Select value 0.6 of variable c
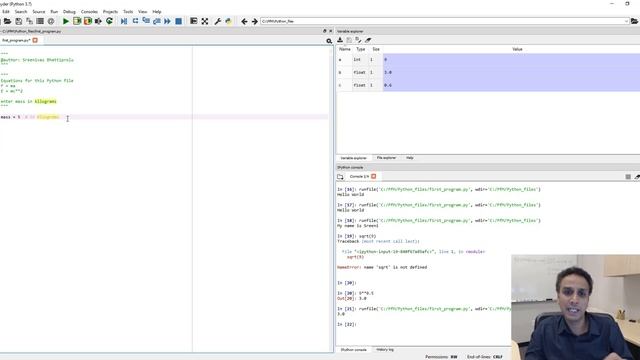Viewport: 640px width, 360px height. click(511, 85)
